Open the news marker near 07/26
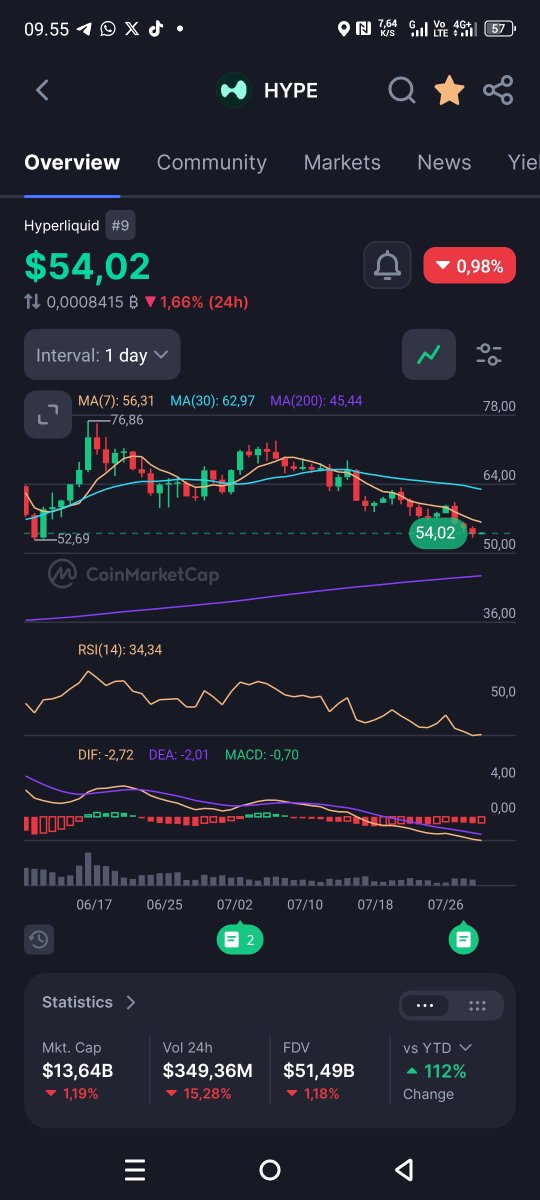 (463, 939)
